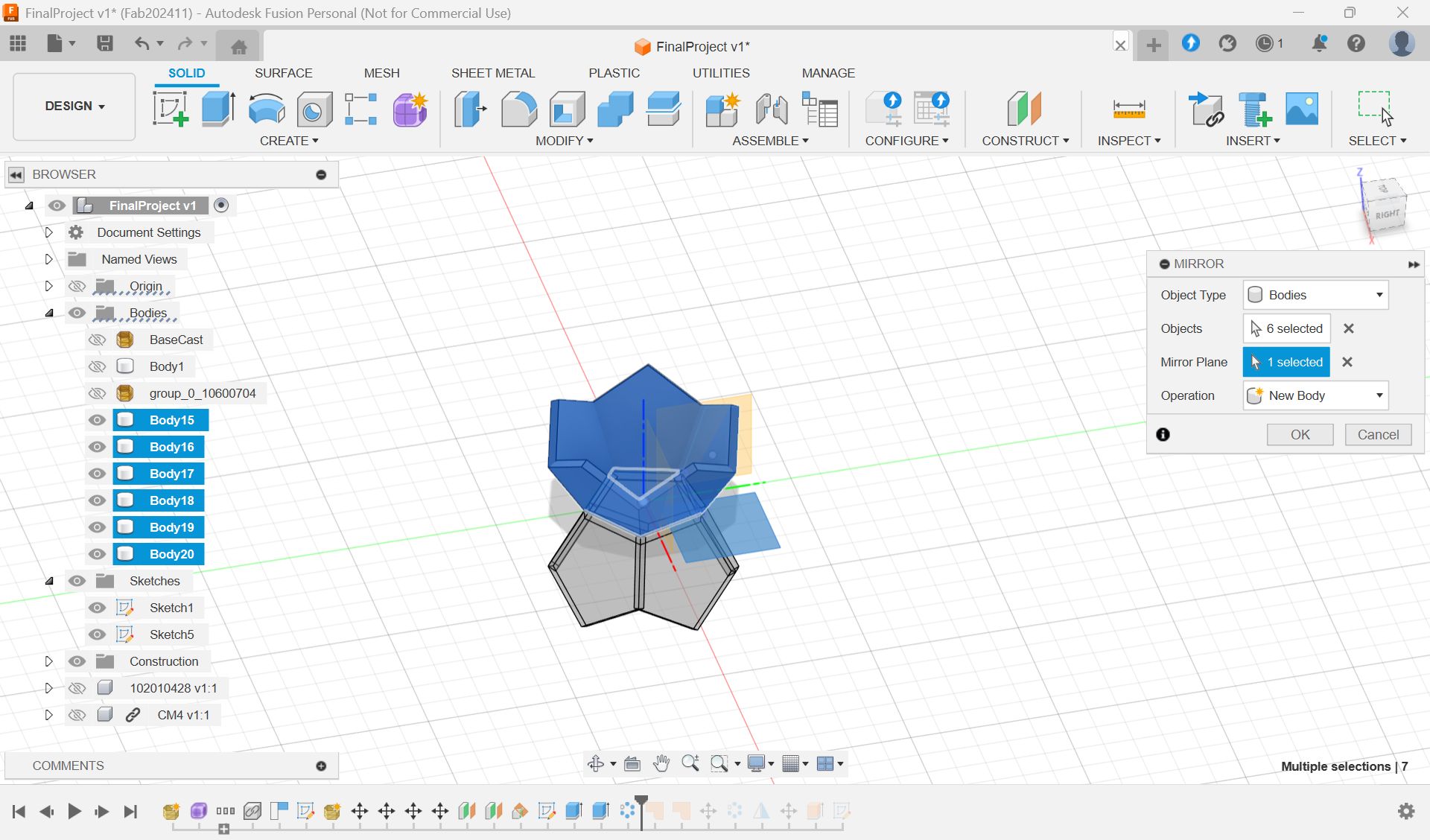The height and width of the screenshot is (840, 1430).
Task: Select the Revolve tool
Action: pos(267,109)
